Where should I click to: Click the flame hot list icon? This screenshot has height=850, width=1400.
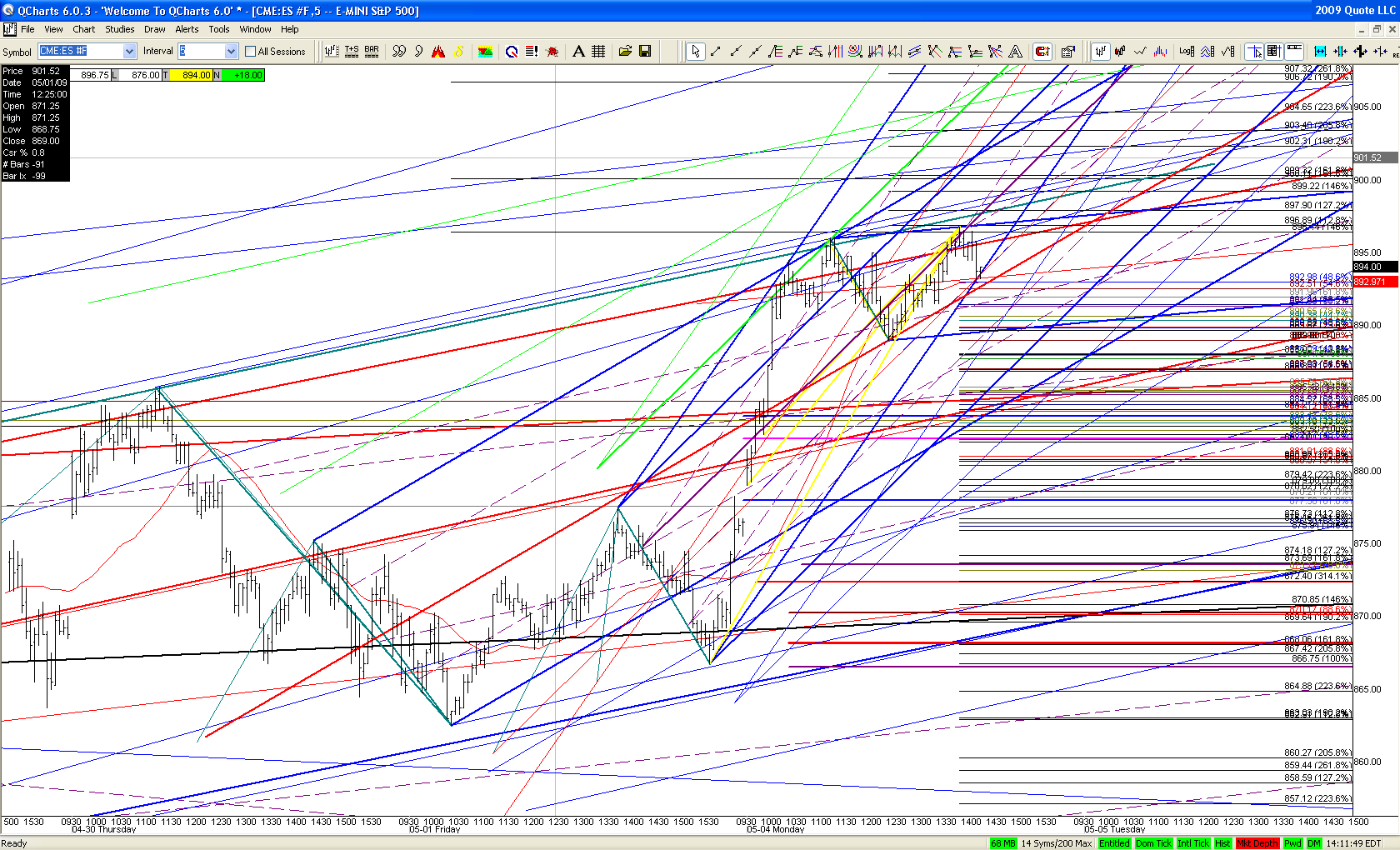(438, 52)
